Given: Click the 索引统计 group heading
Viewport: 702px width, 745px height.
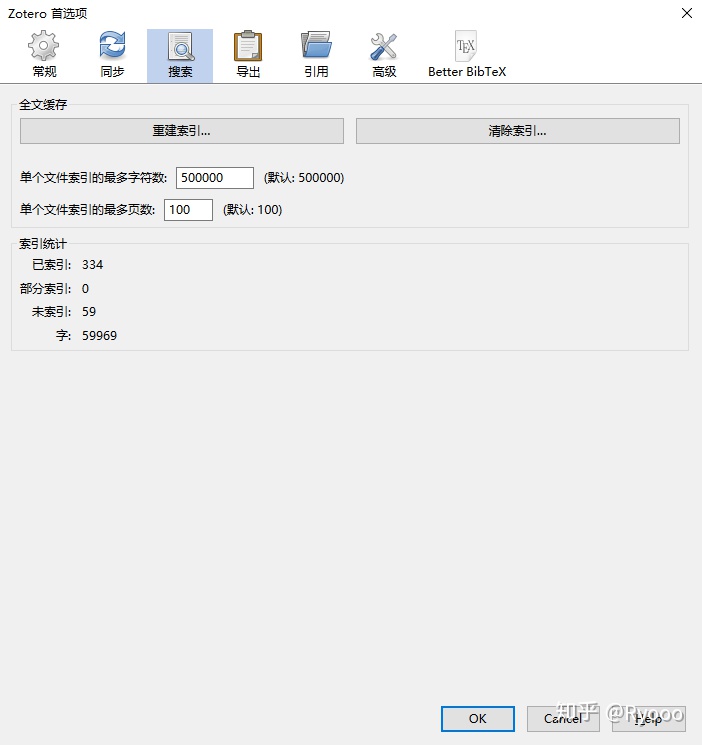Looking at the screenshot, I should coord(43,244).
